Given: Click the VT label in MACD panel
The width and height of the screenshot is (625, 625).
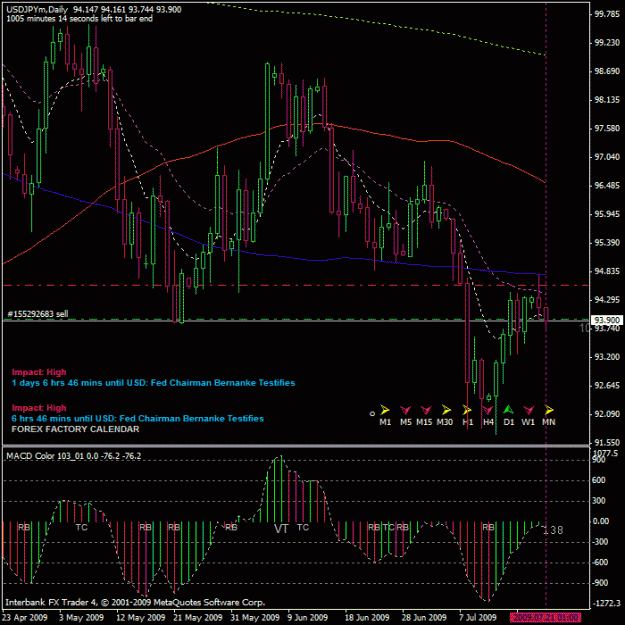Looking at the screenshot, I should tap(281, 529).
